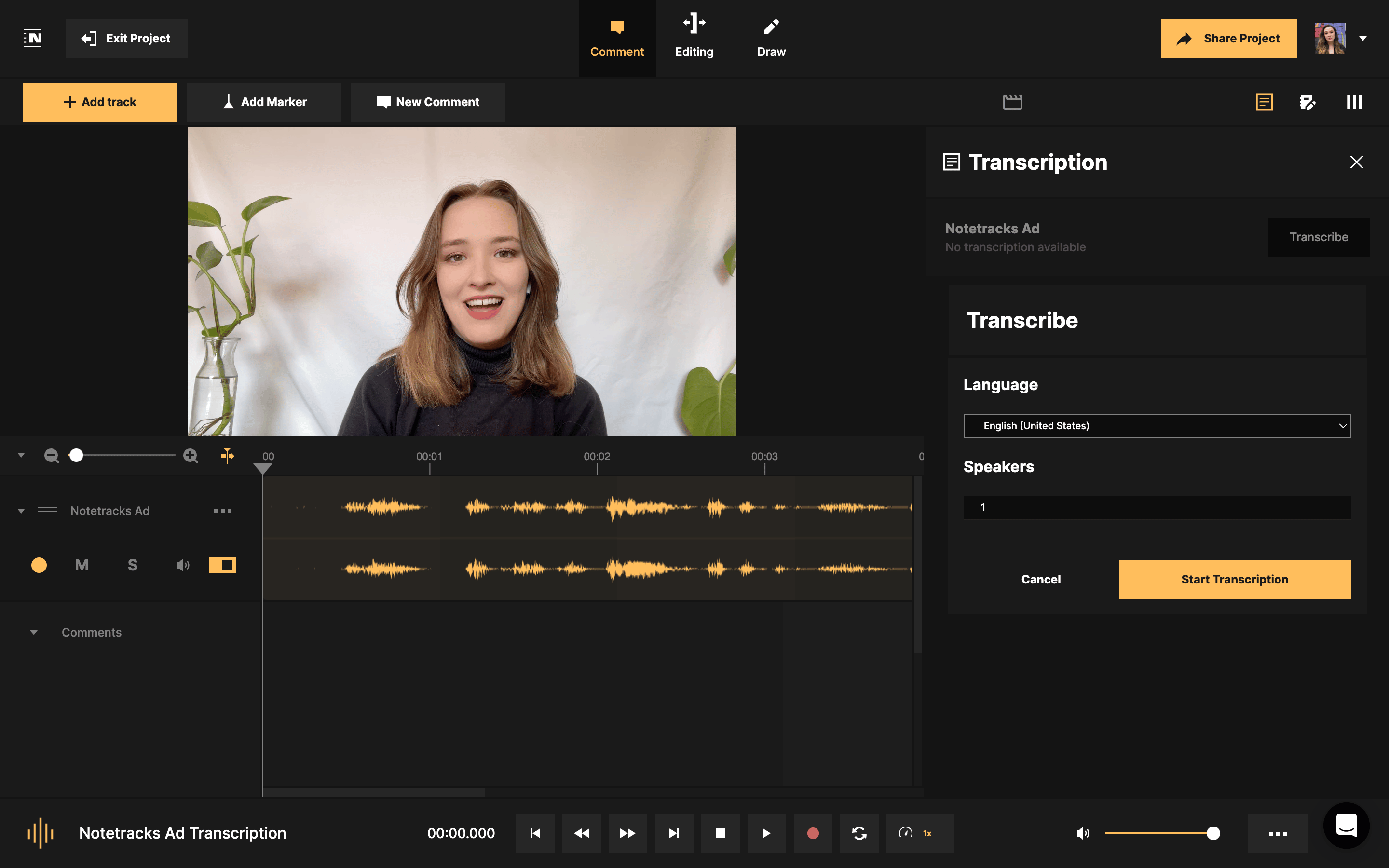Switch to the Editing tool

coord(694,36)
